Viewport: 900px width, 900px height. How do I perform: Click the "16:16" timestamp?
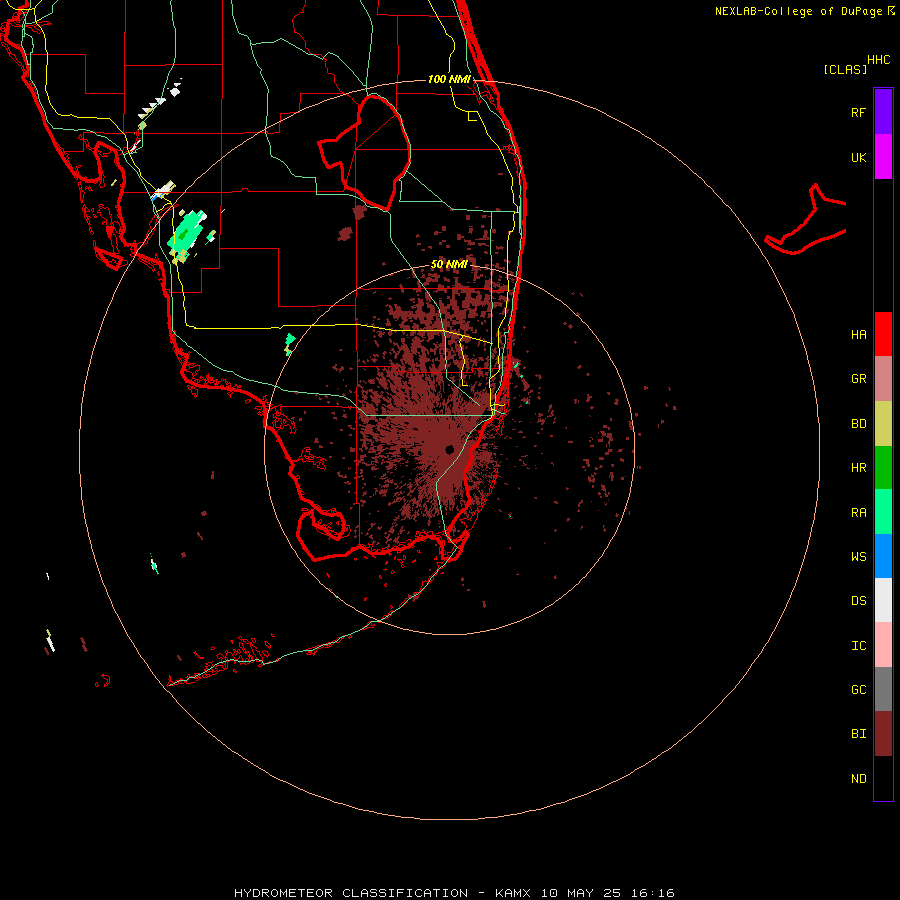pyautogui.click(x=651, y=893)
